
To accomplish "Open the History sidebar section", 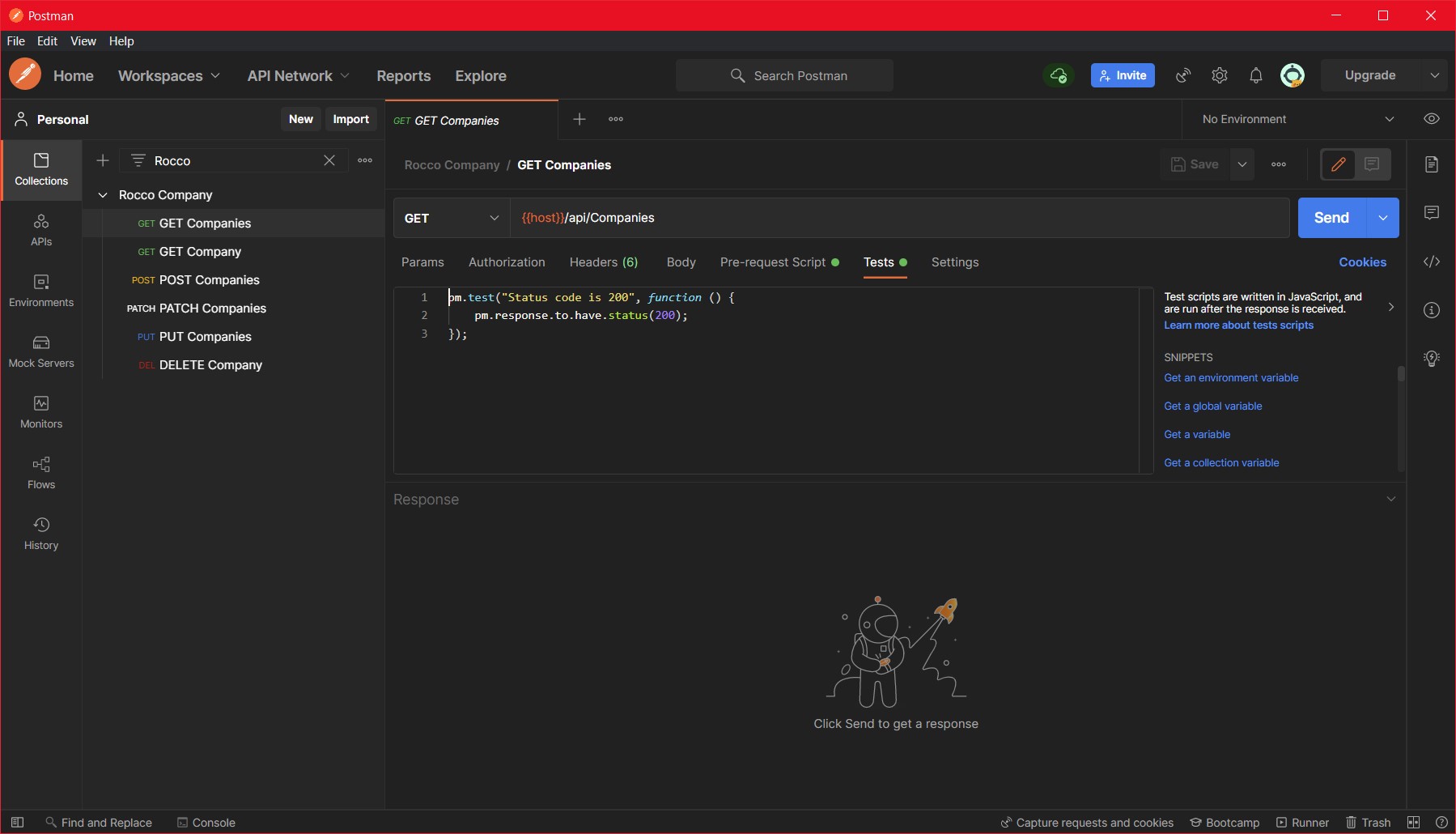I will [x=41, y=534].
